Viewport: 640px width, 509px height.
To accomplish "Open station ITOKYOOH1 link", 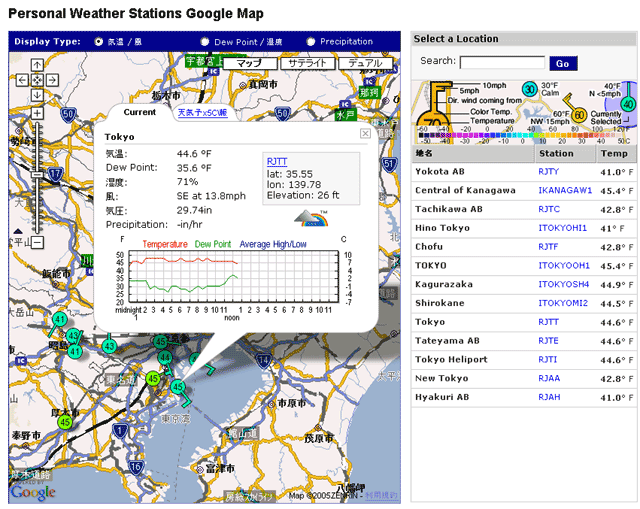I will click(564, 265).
